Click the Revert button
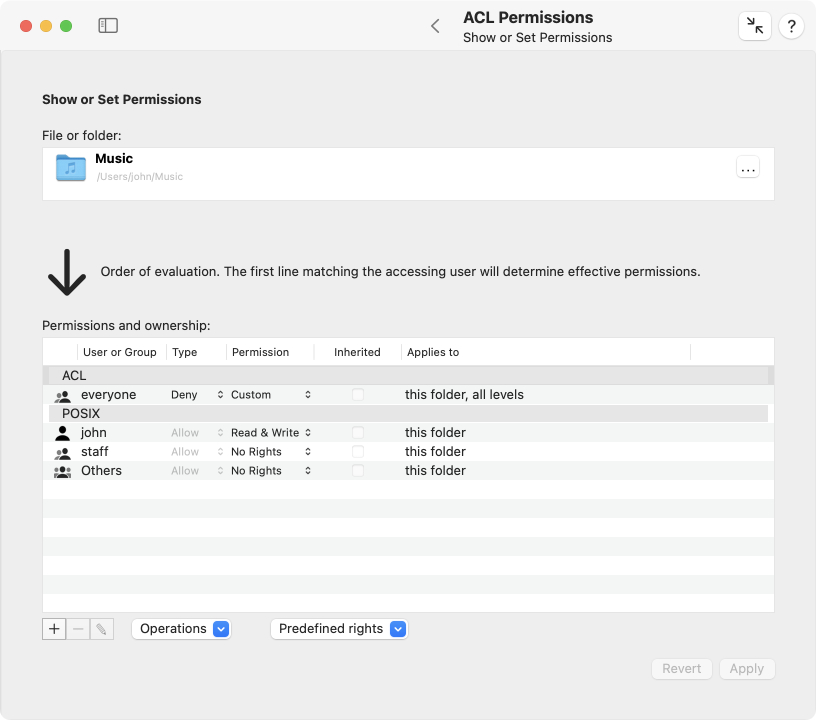This screenshot has width=816, height=720. (681, 668)
